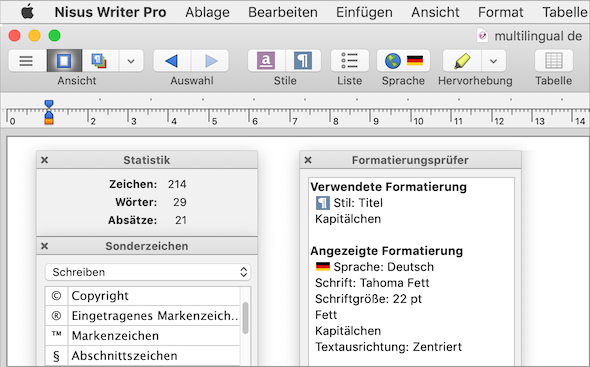
Task: Click the orange left margin ruler marker
Action: 49,121
